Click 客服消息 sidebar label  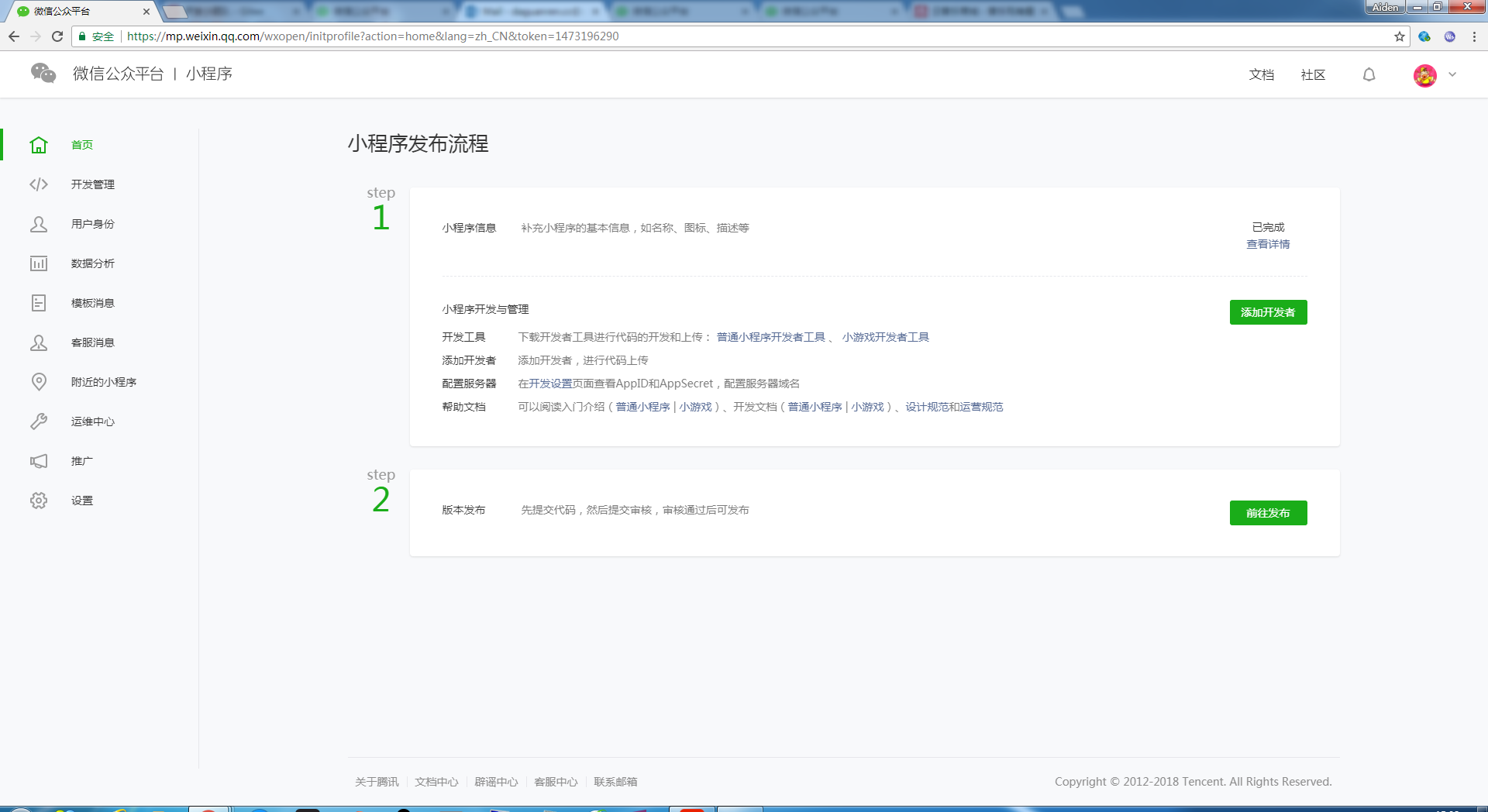[x=93, y=342]
